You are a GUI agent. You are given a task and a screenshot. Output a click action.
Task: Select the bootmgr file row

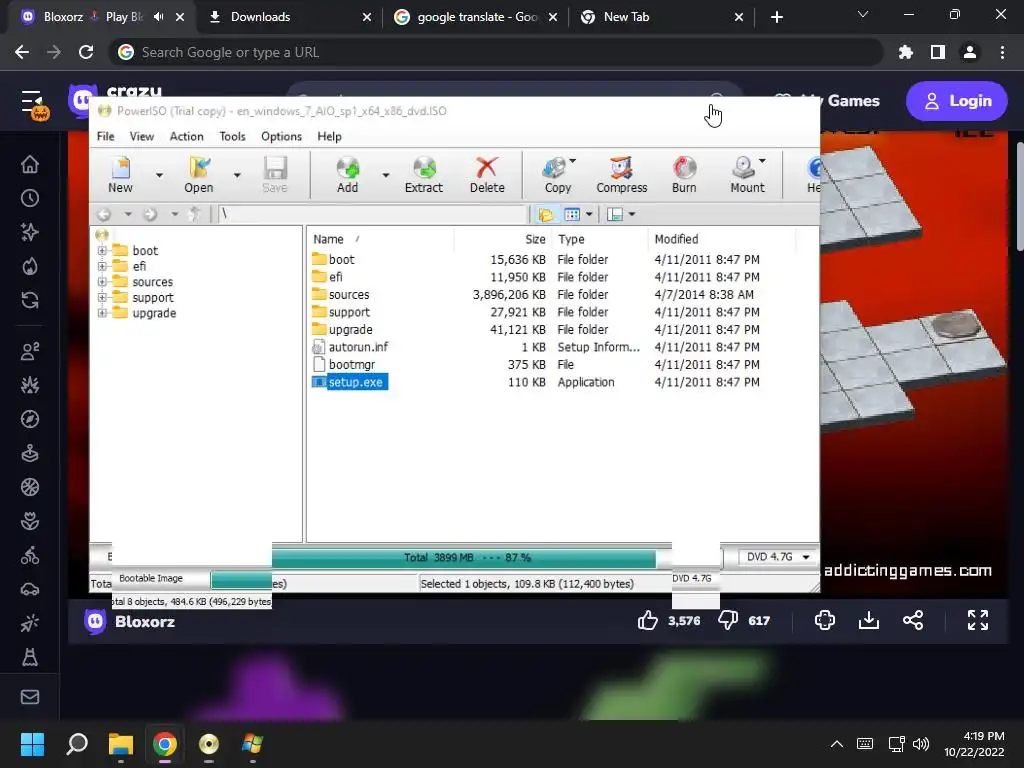point(536,364)
